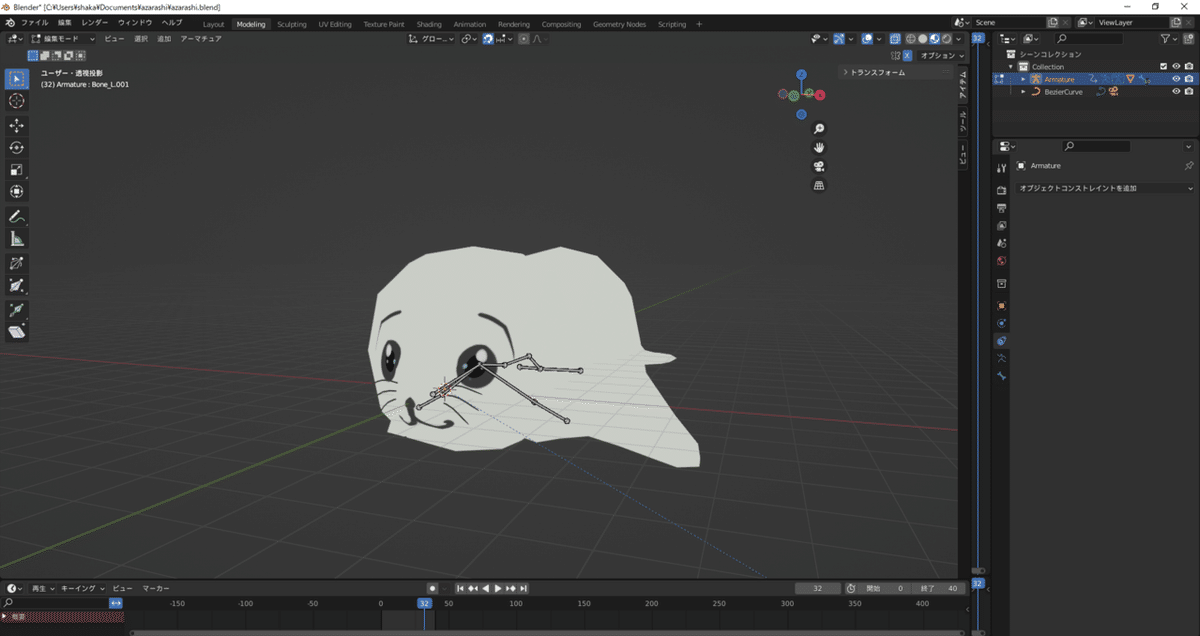
Task: Select the Move tool in toolbar
Action: [17, 125]
